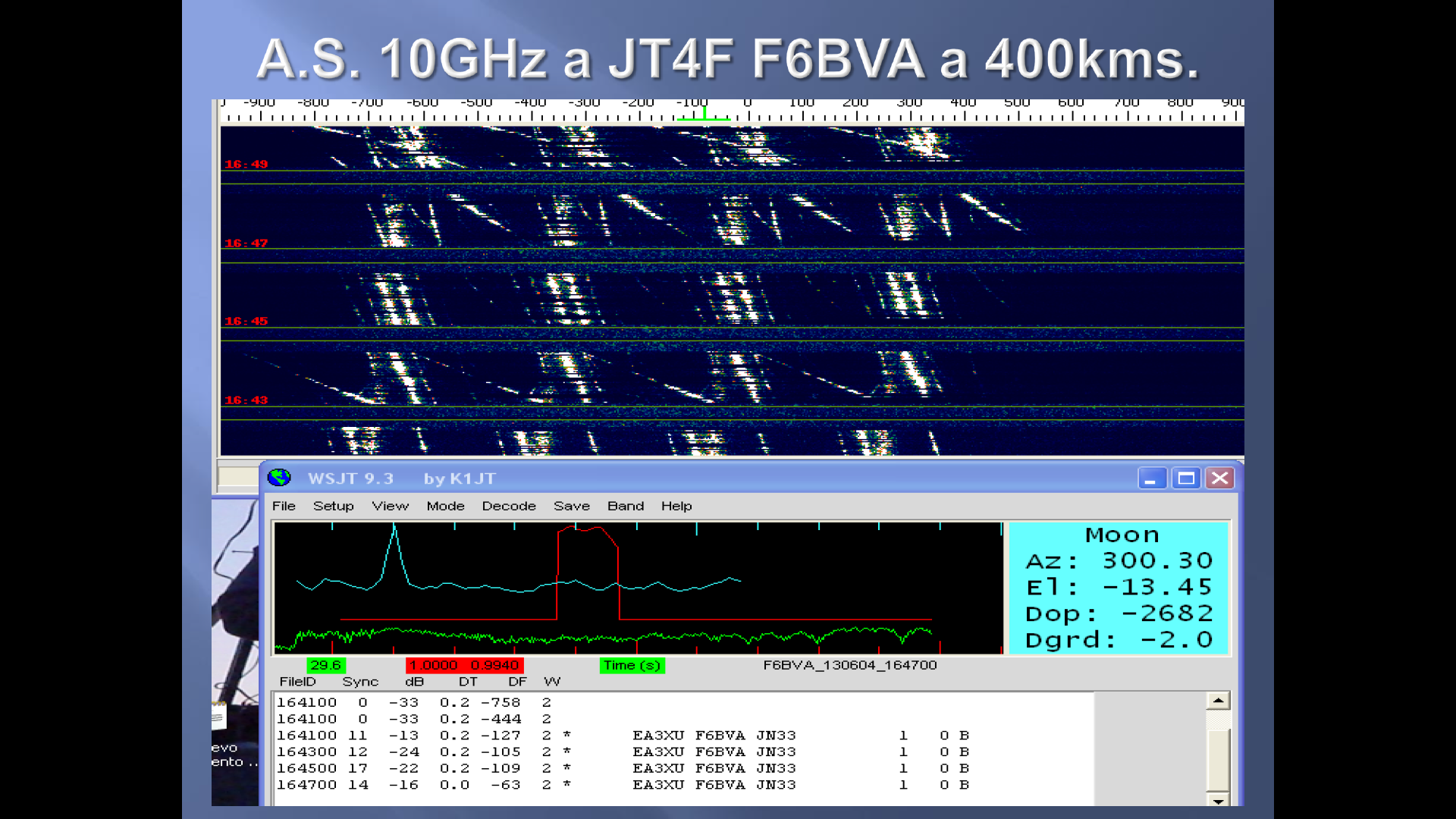The width and height of the screenshot is (1456, 819).
Task: Open the View menu
Action: [x=390, y=506]
